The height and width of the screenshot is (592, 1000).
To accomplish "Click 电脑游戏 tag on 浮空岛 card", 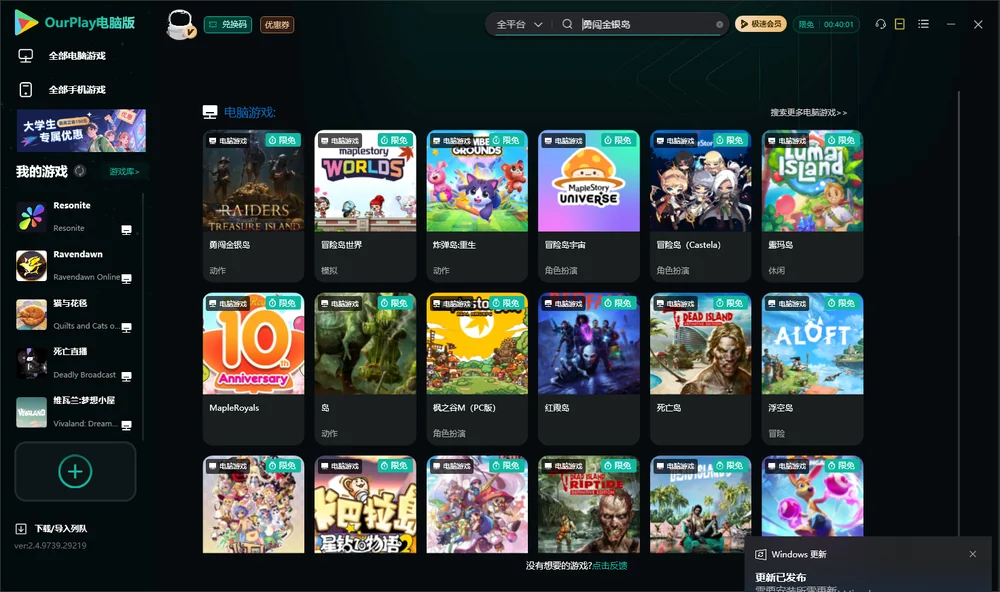I will pos(788,304).
